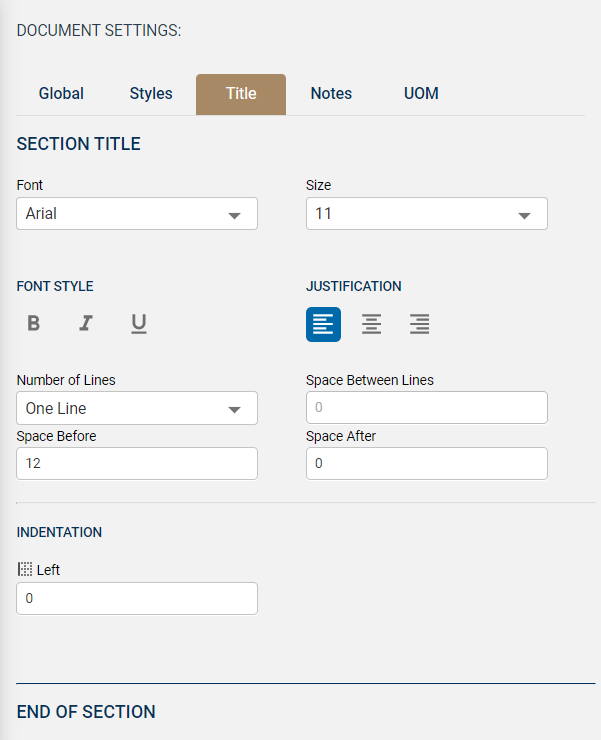Focus the Space After input field

(x=426, y=463)
